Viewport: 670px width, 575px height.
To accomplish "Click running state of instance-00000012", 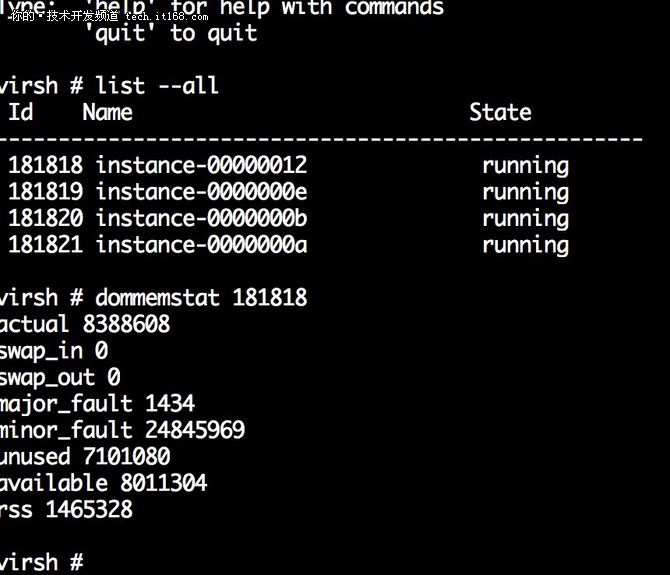I will (x=526, y=167).
